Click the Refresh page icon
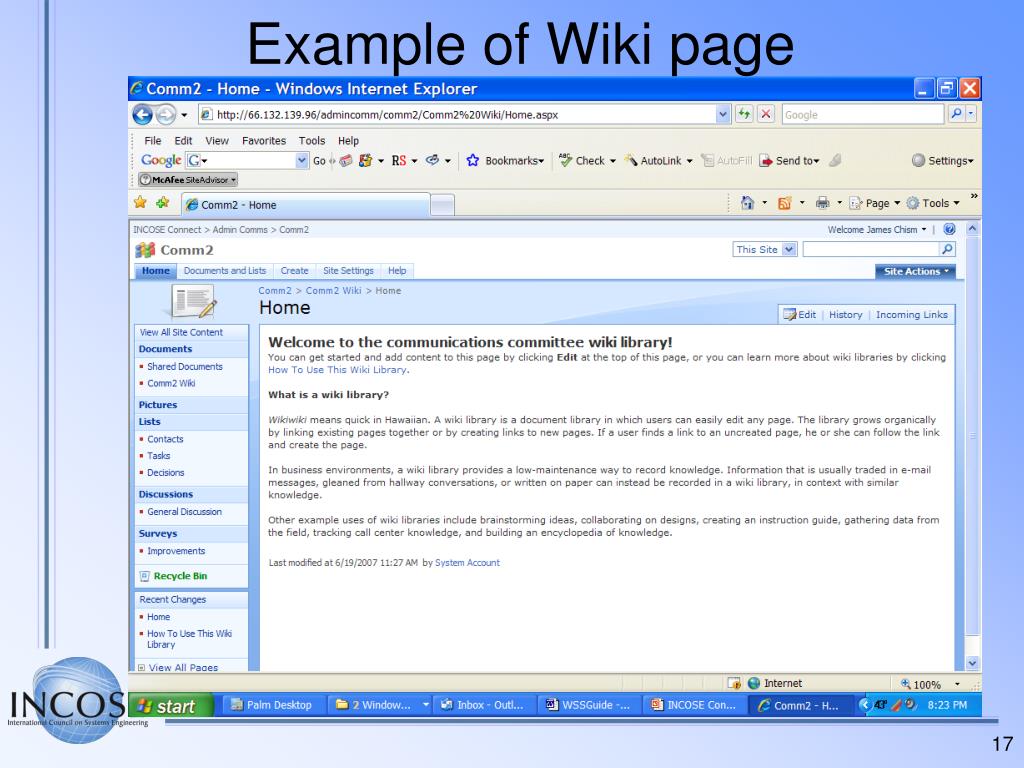 744,114
